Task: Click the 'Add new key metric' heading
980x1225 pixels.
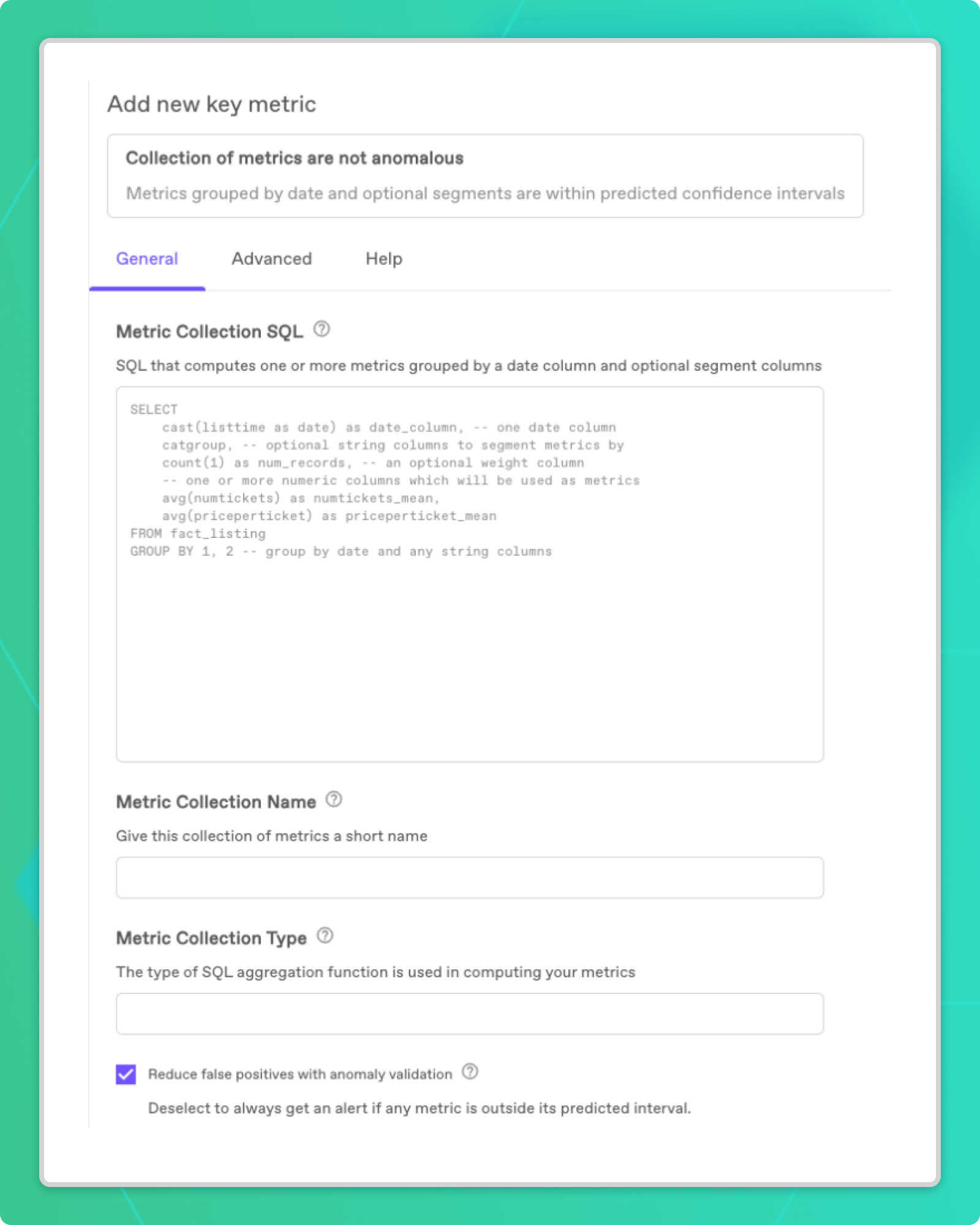Action: (212, 104)
